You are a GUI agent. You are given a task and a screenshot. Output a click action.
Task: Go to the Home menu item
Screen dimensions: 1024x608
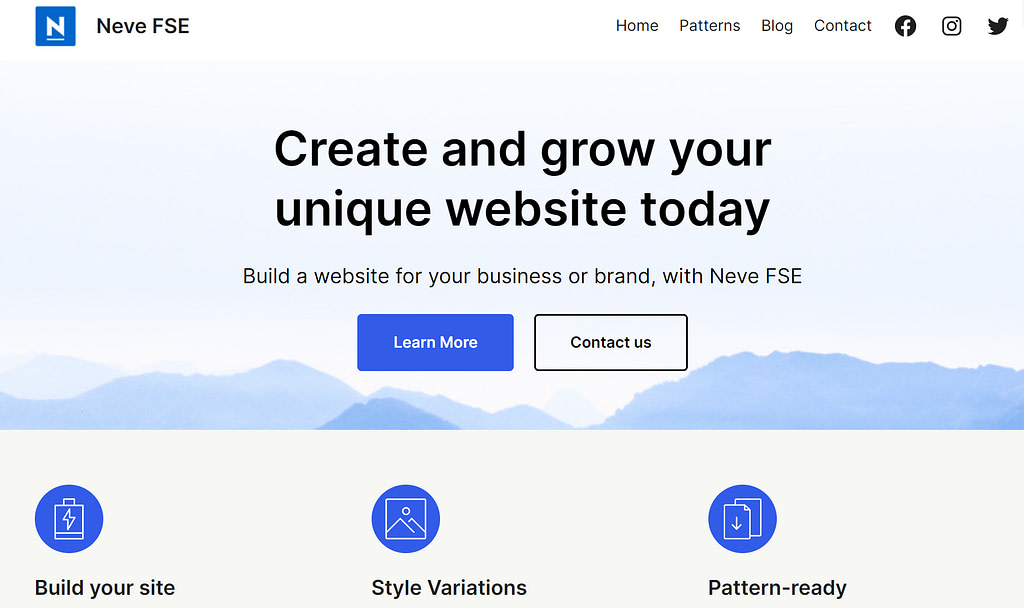click(x=637, y=25)
